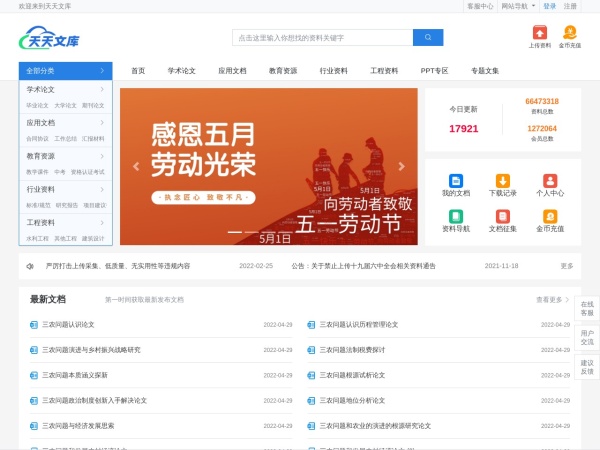This screenshot has height=450, width=600.
Task: Open 下载记录 download history icon
Action: coord(503,184)
